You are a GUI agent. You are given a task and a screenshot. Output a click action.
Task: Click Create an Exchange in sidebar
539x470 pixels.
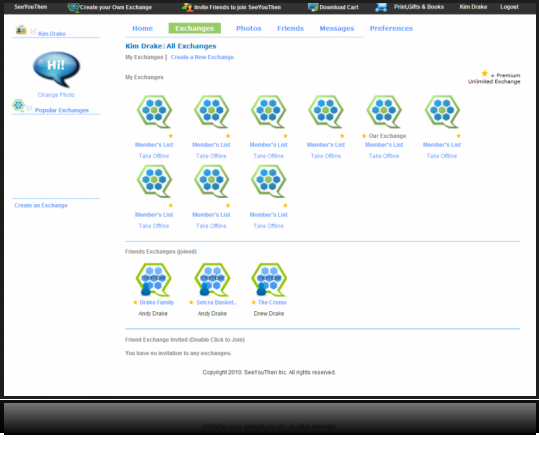[x=41, y=205]
